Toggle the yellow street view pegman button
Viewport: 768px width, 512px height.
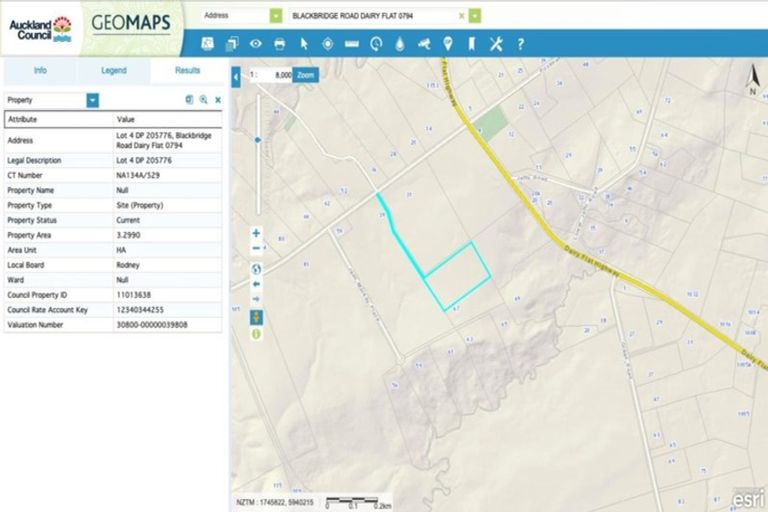coord(256,317)
